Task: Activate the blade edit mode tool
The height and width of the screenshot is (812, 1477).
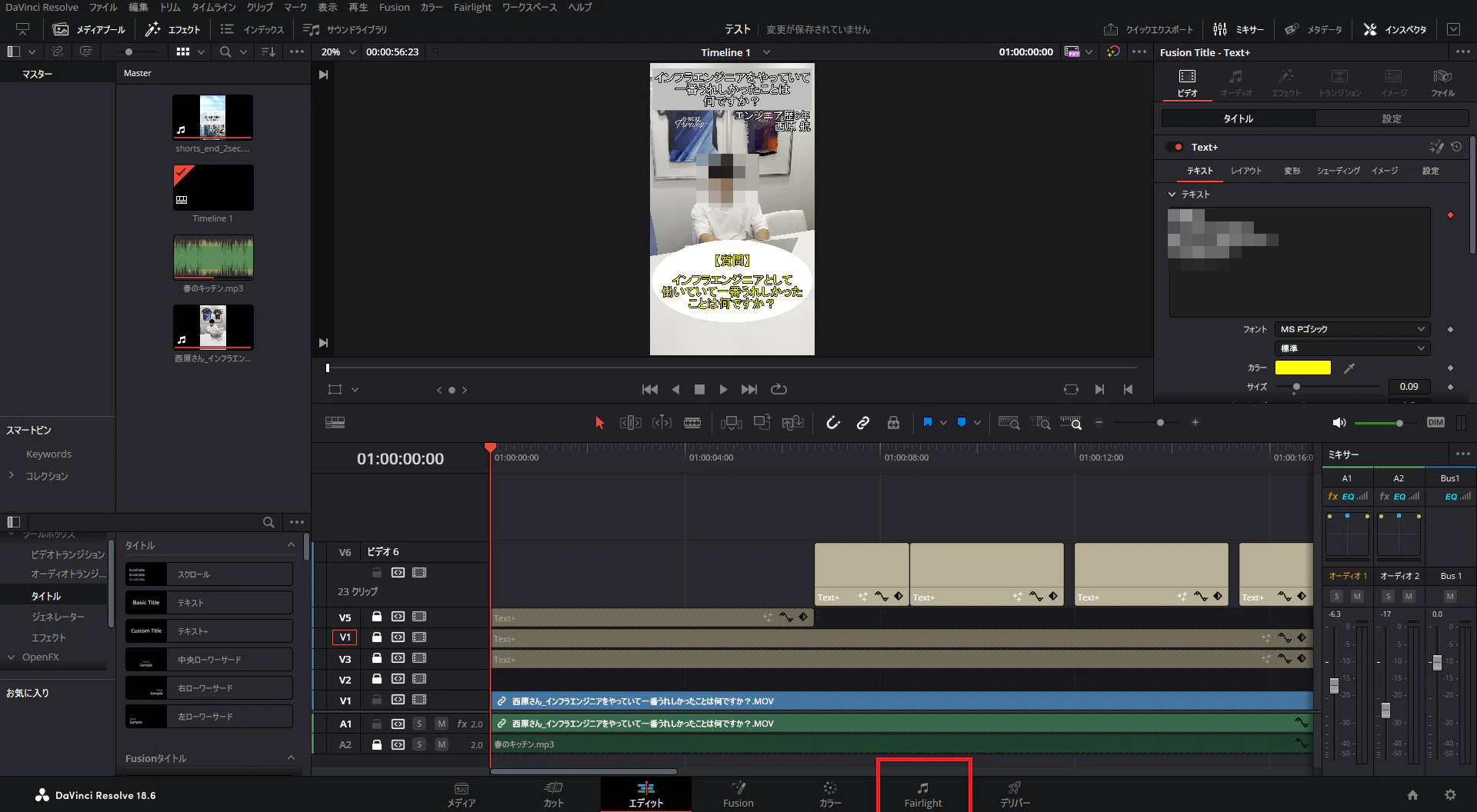Action: coord(692,423)
